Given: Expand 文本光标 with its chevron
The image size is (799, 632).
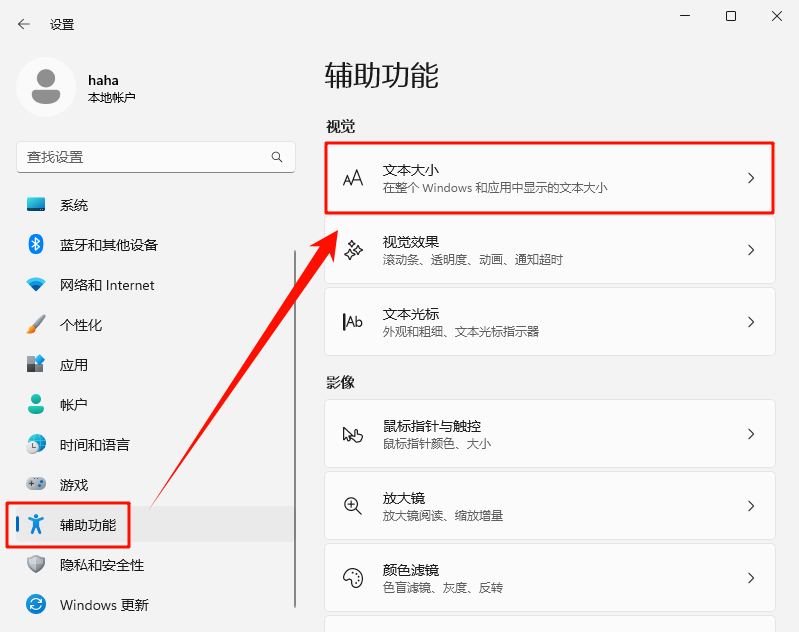Looking at the screenshot, I should click(751, 322).
